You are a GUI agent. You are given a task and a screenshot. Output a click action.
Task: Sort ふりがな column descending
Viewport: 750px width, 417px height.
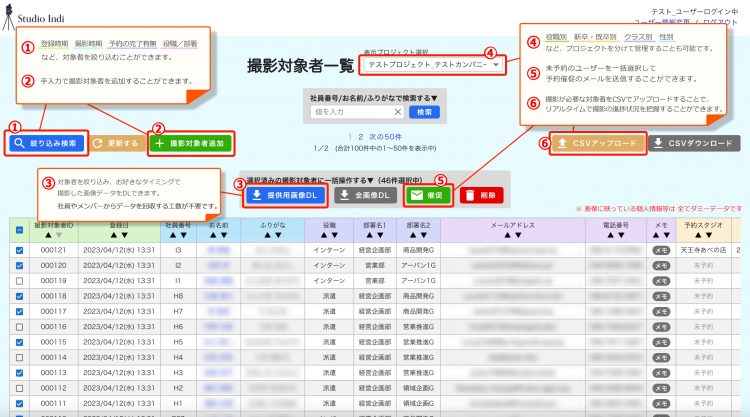(x=278, y=235)
